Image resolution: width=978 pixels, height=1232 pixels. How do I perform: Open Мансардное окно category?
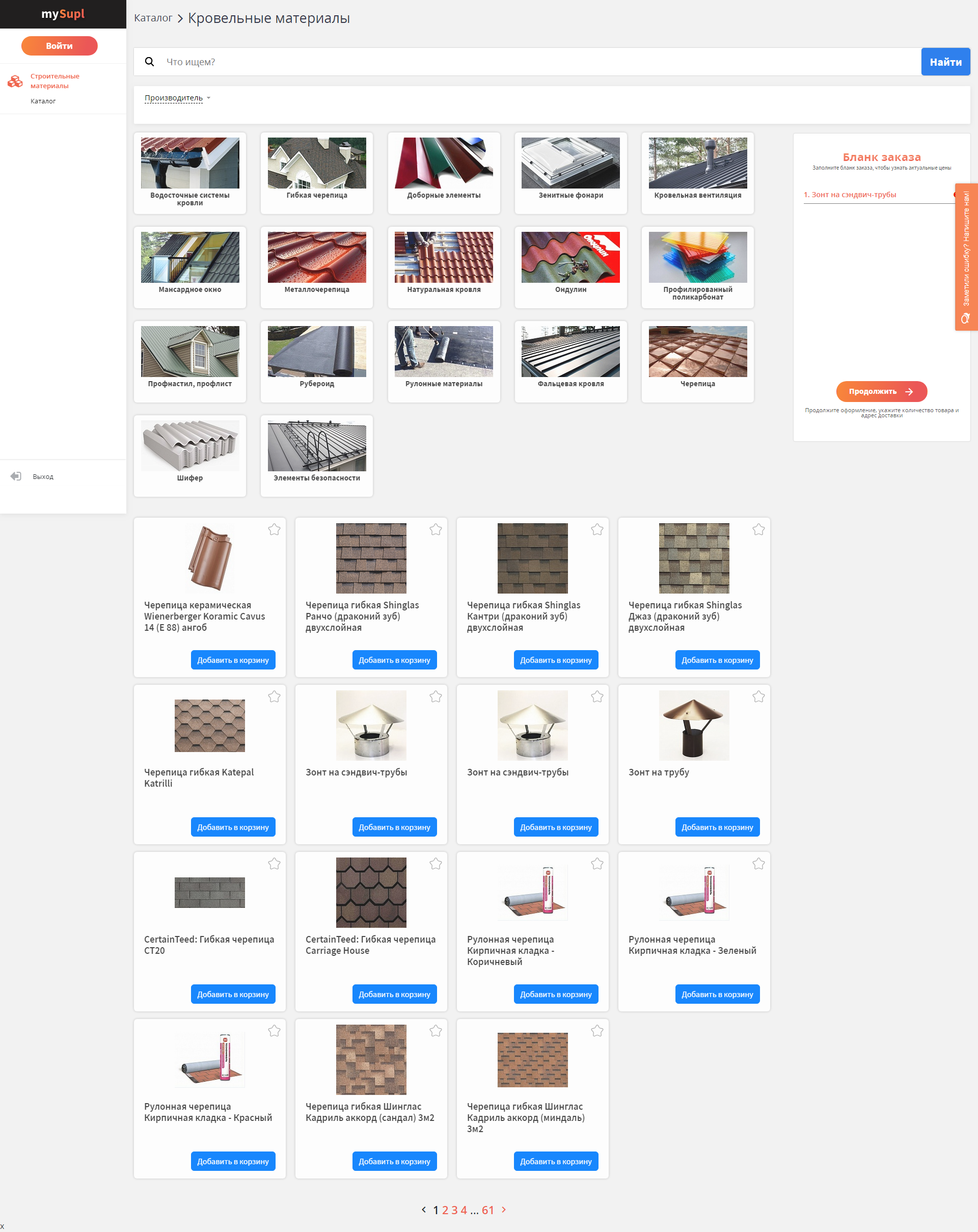[189, 267]
